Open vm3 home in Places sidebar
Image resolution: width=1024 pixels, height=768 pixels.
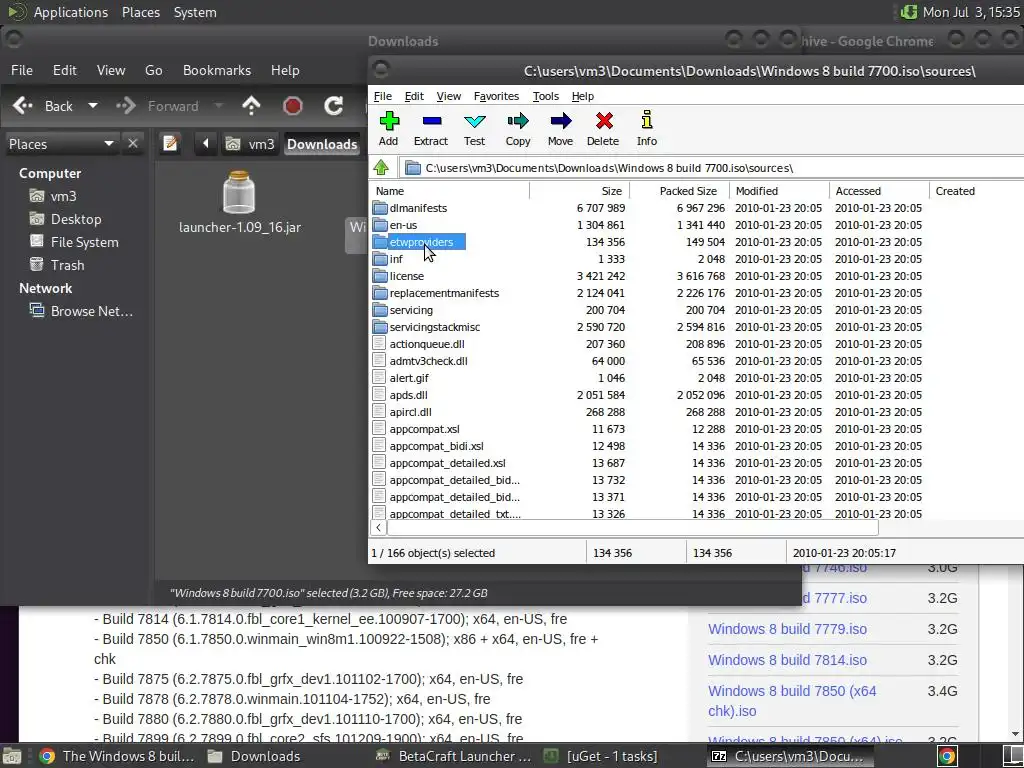point(54,196)
